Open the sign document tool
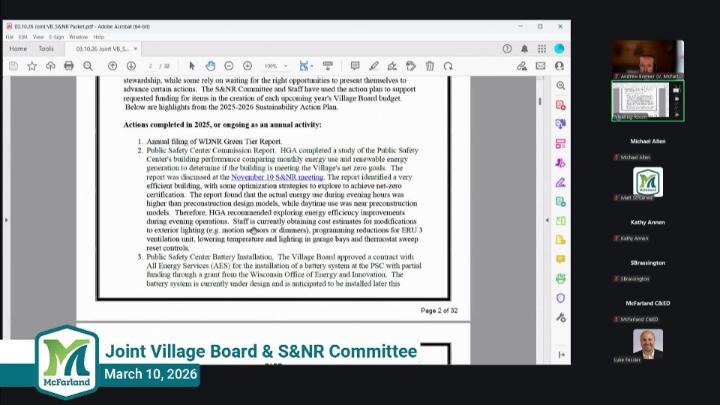The image size is (720, 405). point(392,66)
